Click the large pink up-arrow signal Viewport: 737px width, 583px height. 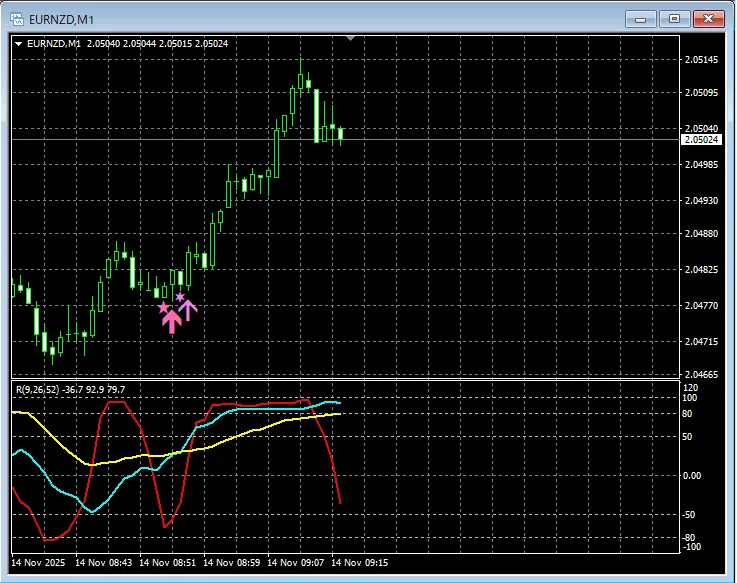[x=172, y=322]
